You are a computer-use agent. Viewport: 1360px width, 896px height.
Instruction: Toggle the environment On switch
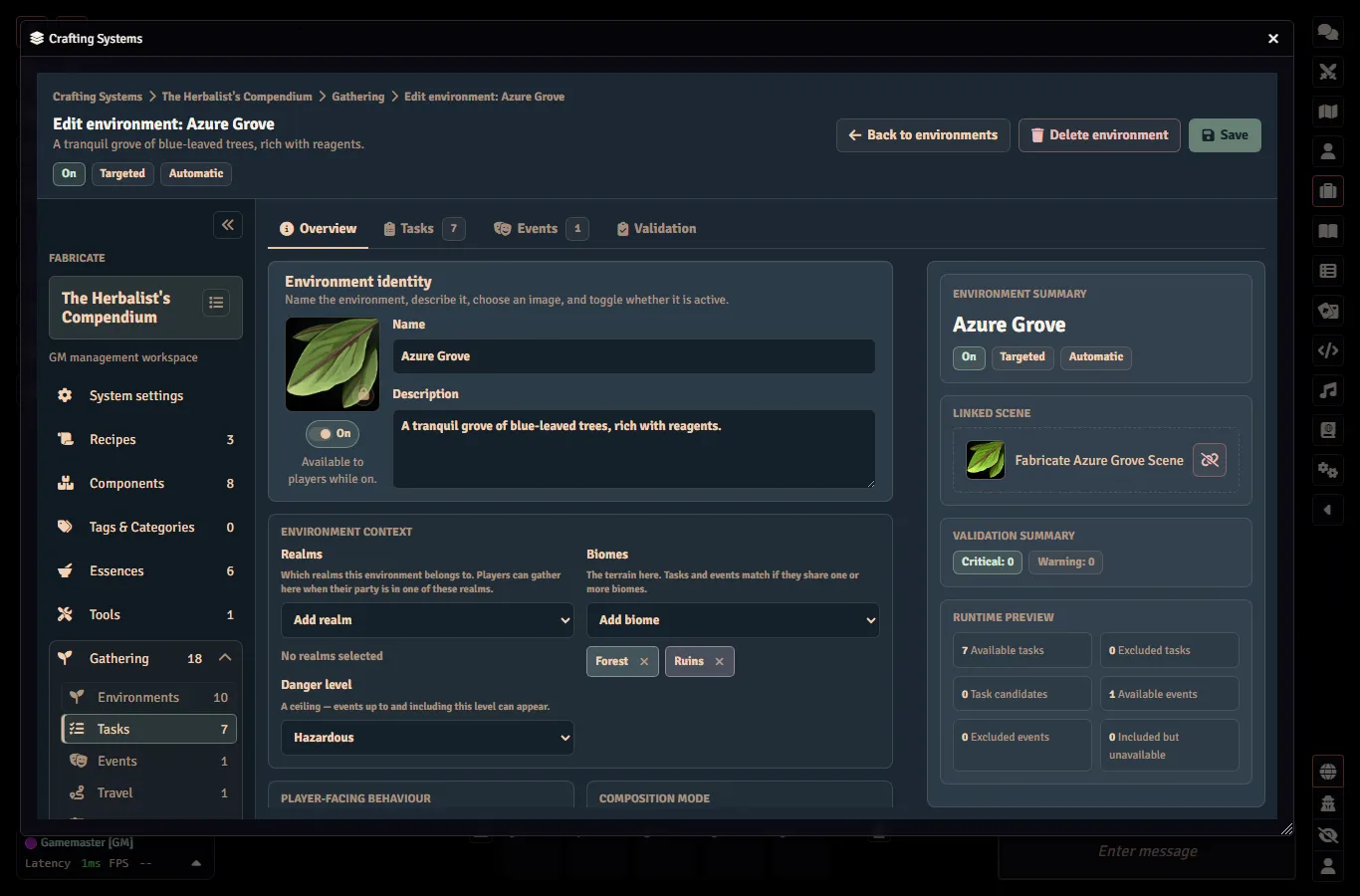tap(333, 434)
